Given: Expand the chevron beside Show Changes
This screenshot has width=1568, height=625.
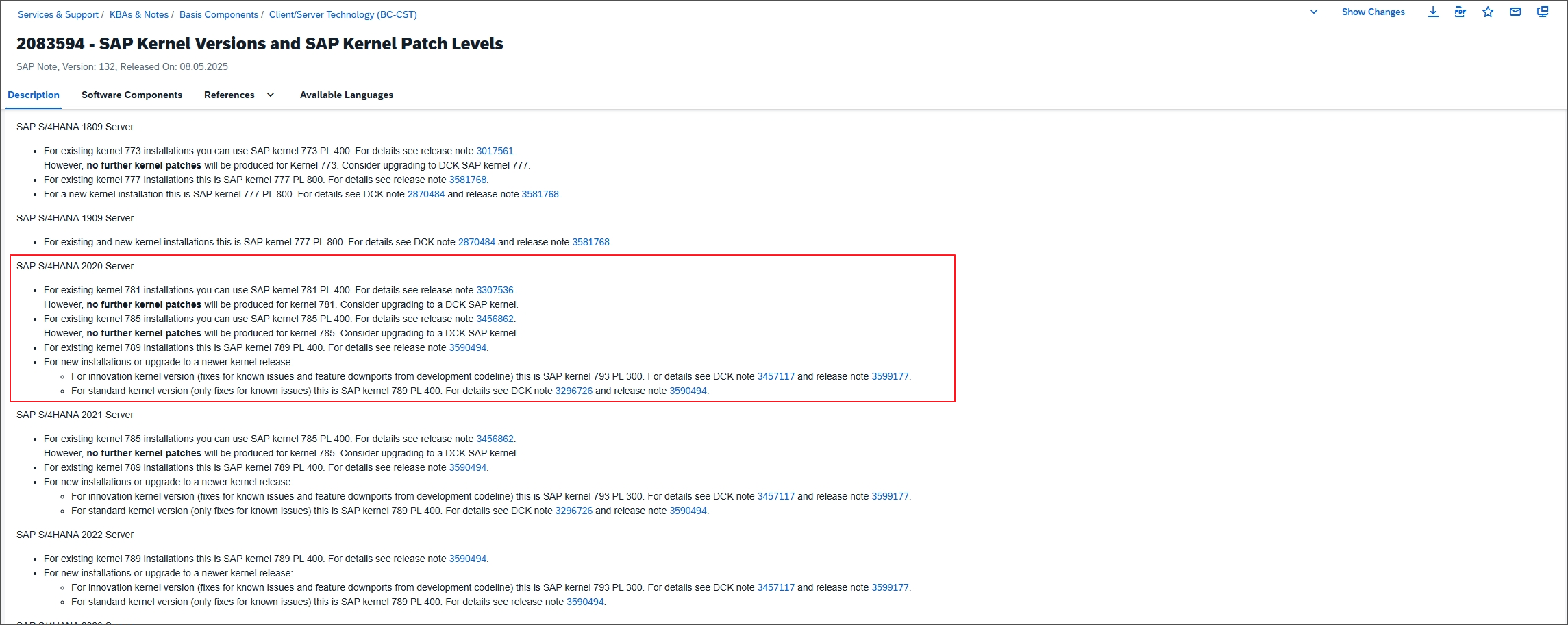Looking at the screenshot, I should (x=1313, y=12).
